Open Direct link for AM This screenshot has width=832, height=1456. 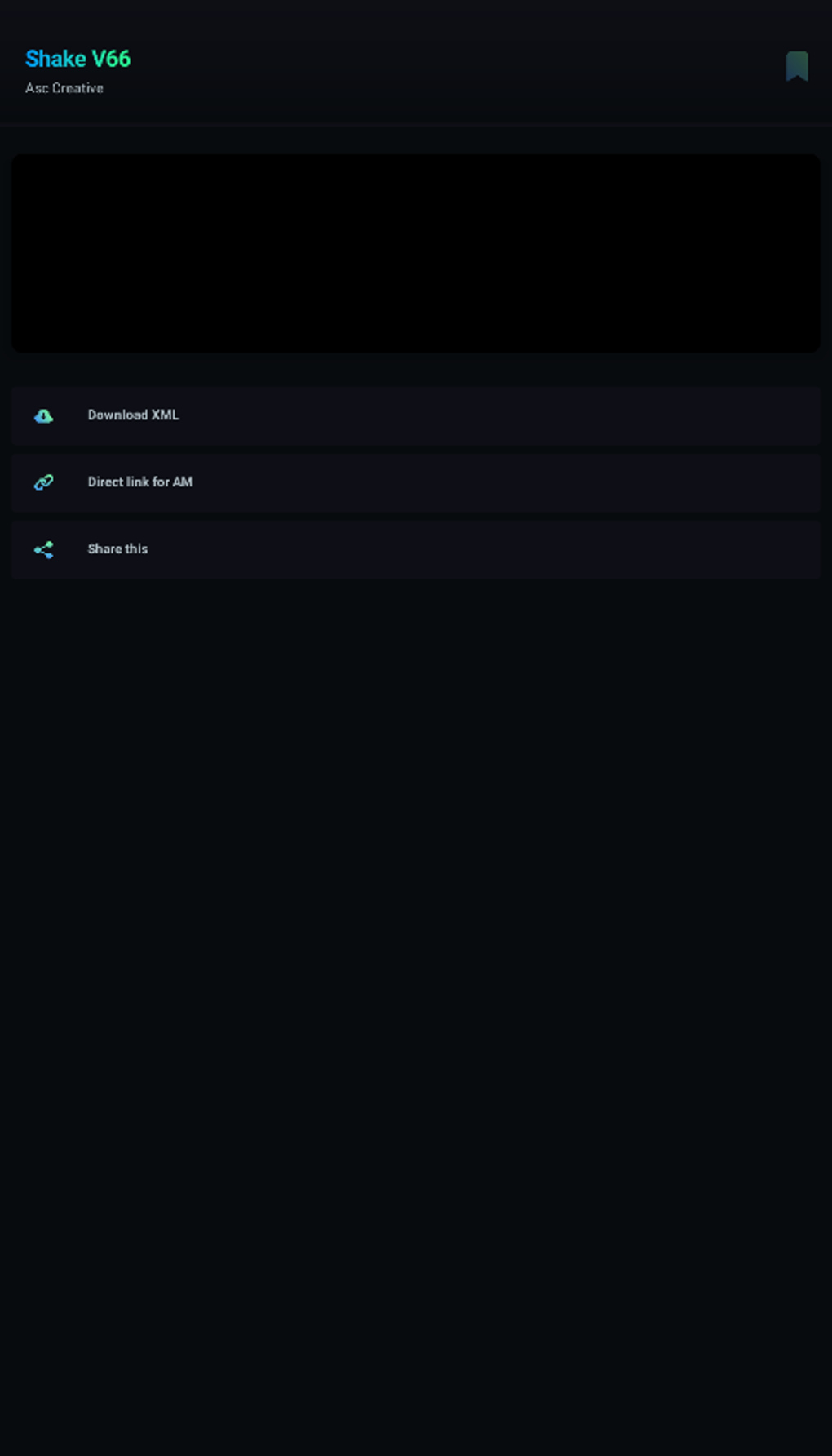coord(140,482)
